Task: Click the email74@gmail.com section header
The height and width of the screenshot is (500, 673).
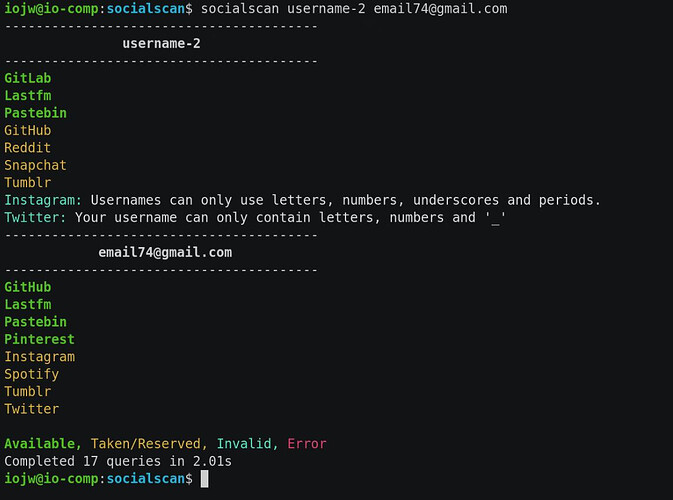Action: pos(165,252)
